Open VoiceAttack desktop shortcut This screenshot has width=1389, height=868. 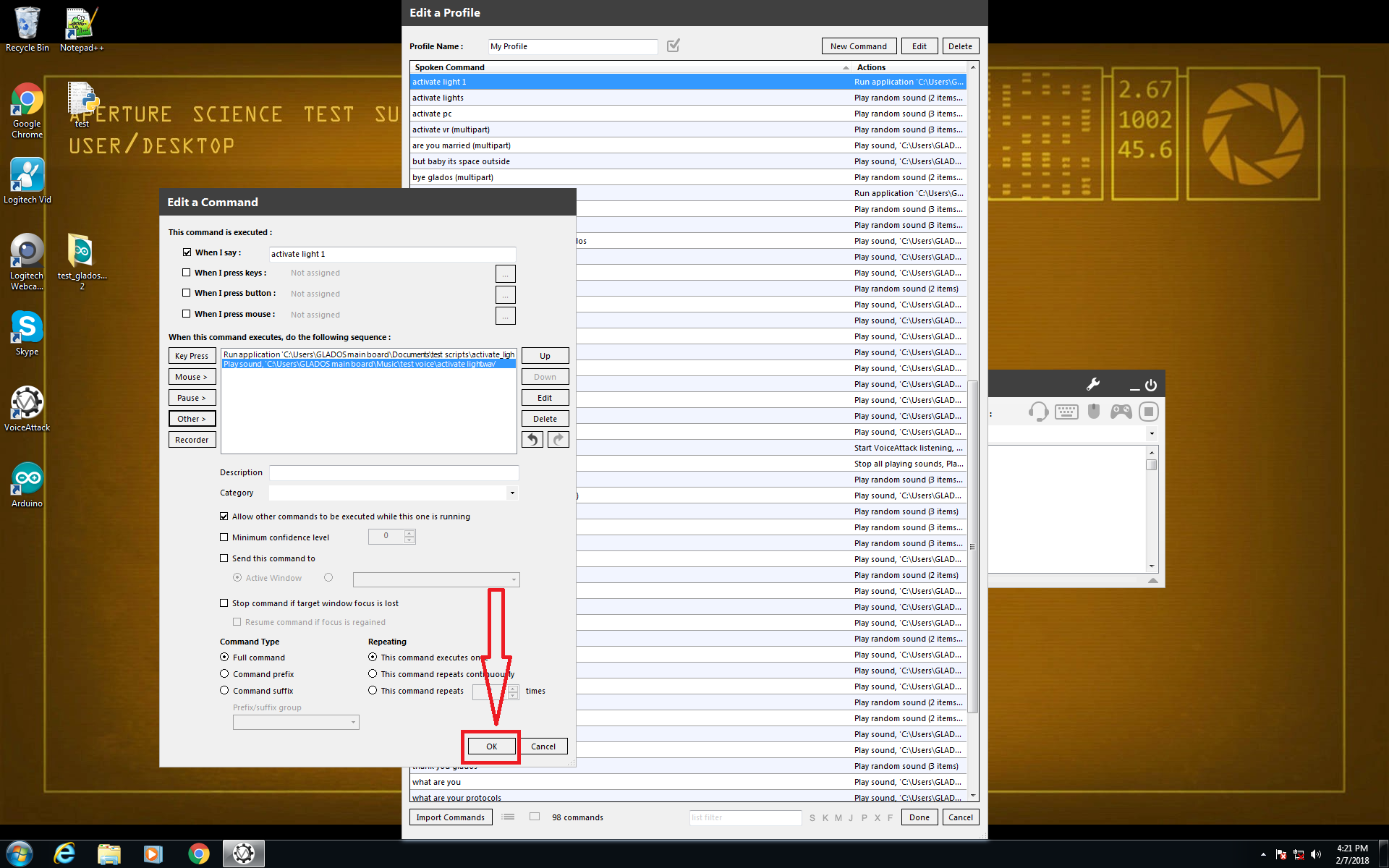click(x=27, y=409)
